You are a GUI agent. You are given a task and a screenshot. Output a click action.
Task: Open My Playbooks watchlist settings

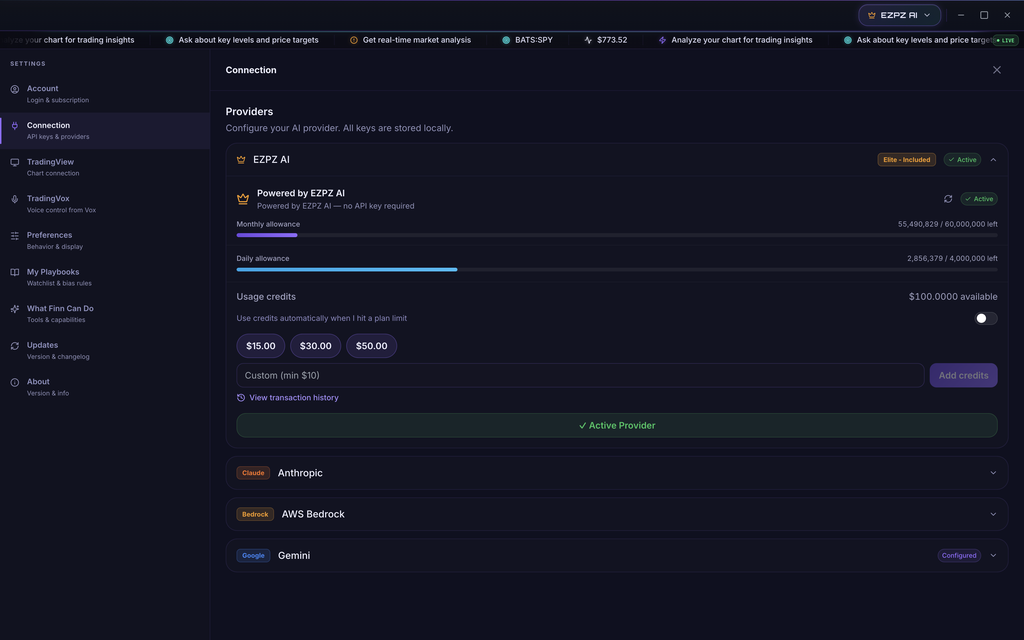[x=104, y=277]
